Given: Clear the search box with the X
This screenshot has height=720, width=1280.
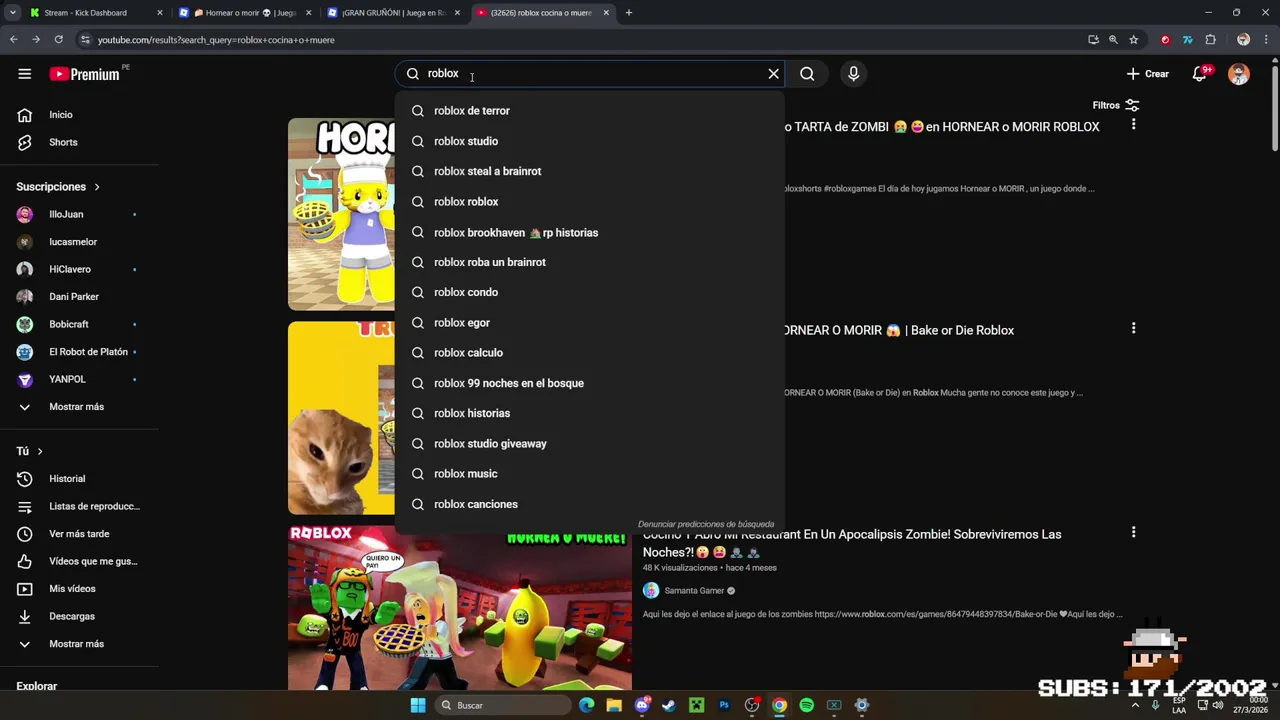Looking at the screenshot, I should pos(773,74).
